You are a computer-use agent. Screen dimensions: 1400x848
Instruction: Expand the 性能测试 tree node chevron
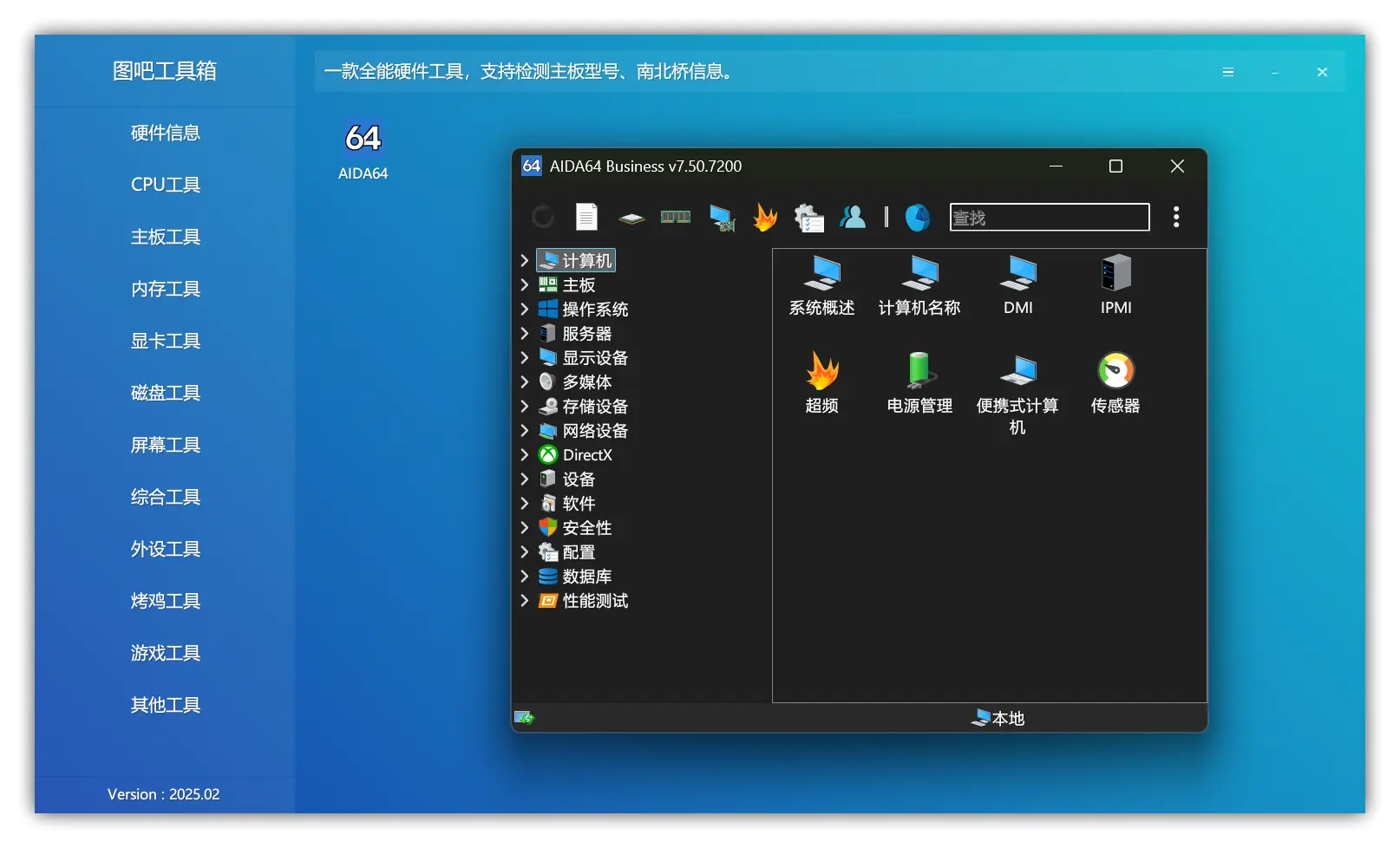[524, 600]
